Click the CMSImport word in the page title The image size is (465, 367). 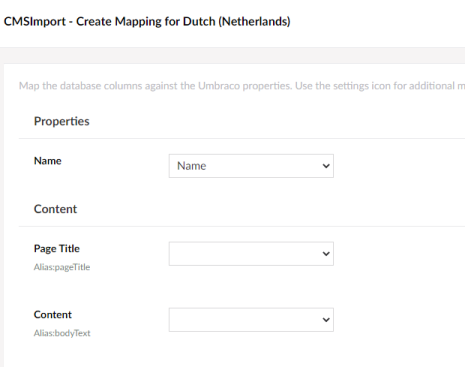pyautogui.click(x=35, y=22)
